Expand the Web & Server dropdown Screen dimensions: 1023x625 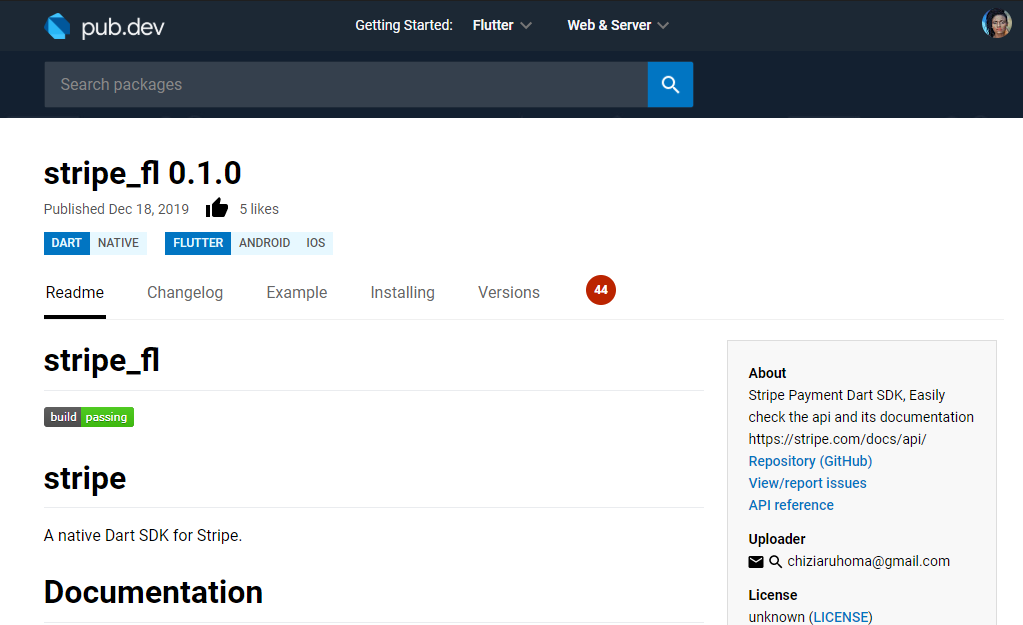tap(618, 25)
